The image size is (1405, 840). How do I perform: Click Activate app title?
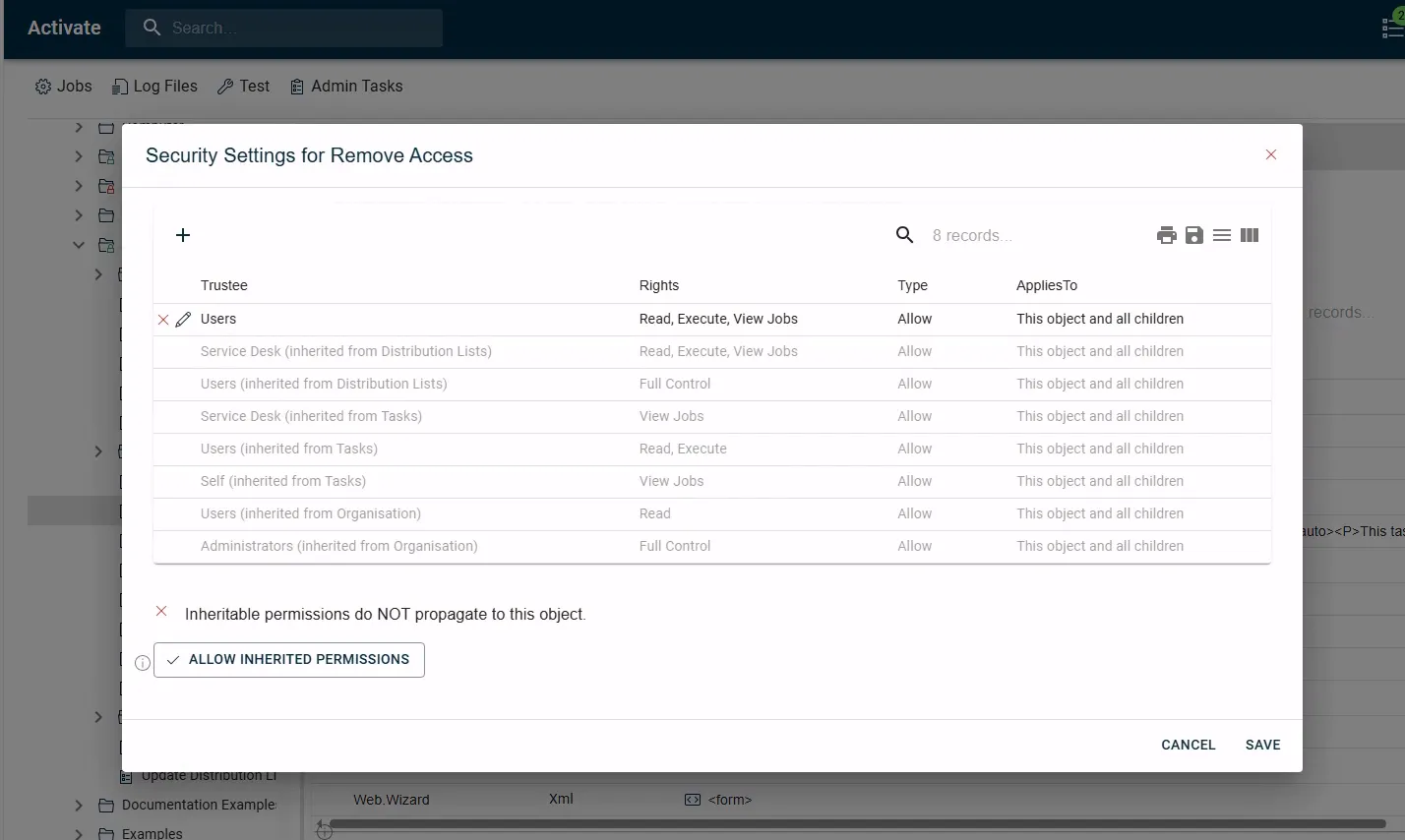[x=64, y=28]
